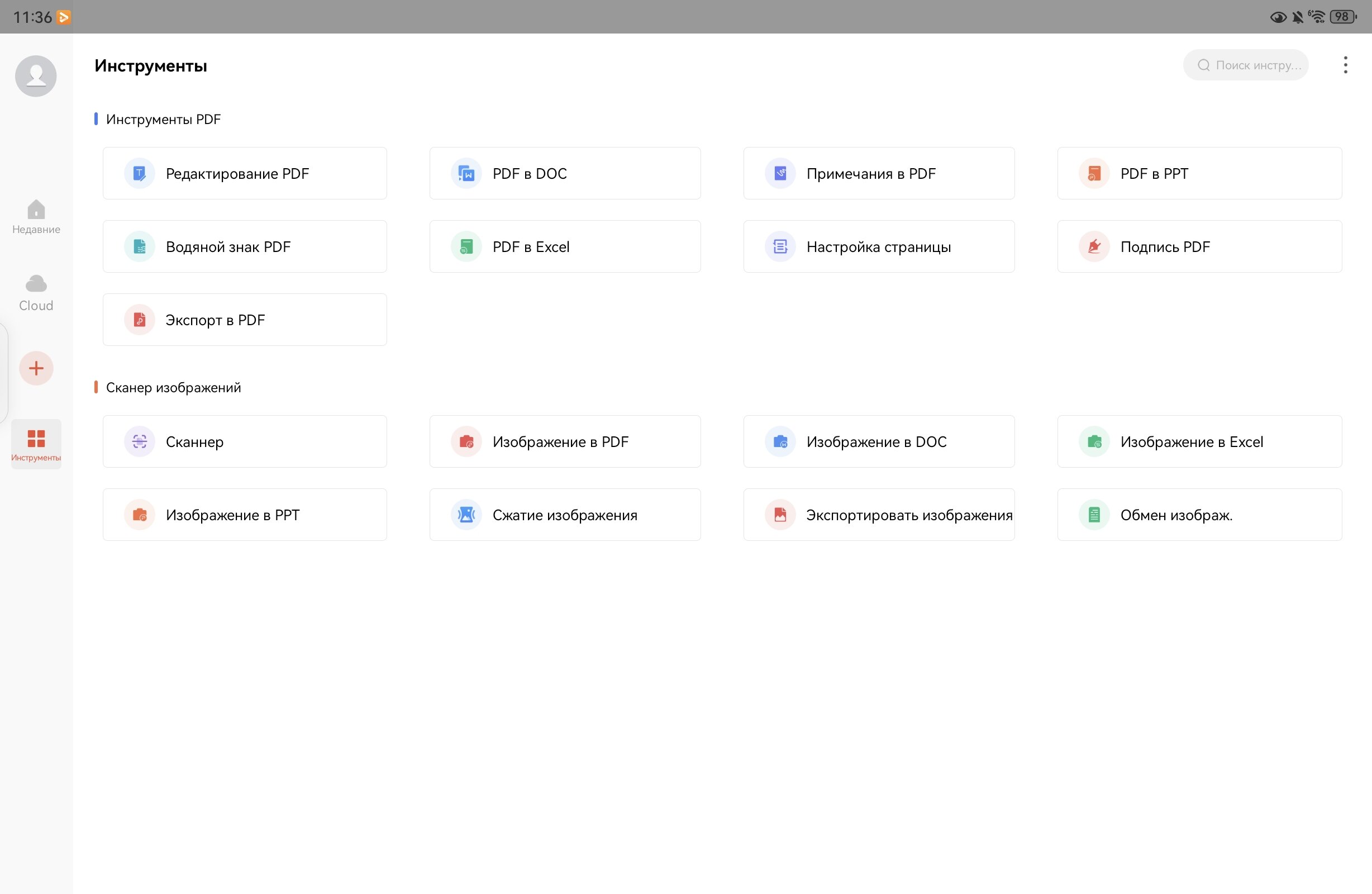Open Экспорт в PDF tool
This screenshot has width=1372, height=894.
tap(245, 320)
